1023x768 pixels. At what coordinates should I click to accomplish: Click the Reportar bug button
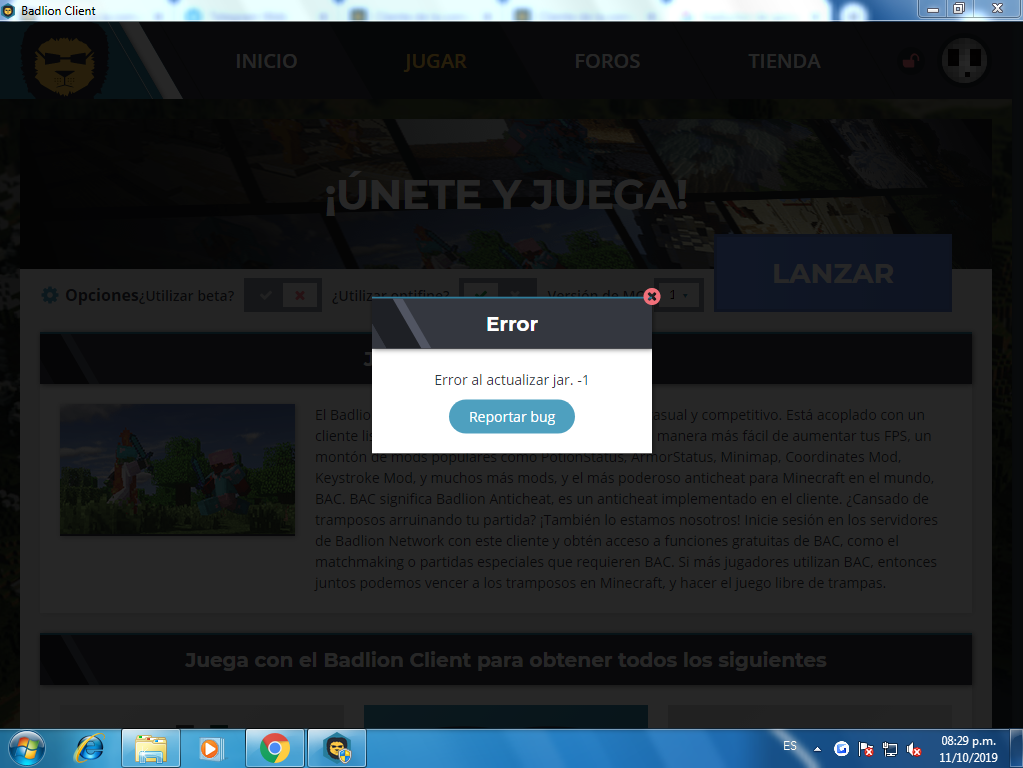[512, 416]
